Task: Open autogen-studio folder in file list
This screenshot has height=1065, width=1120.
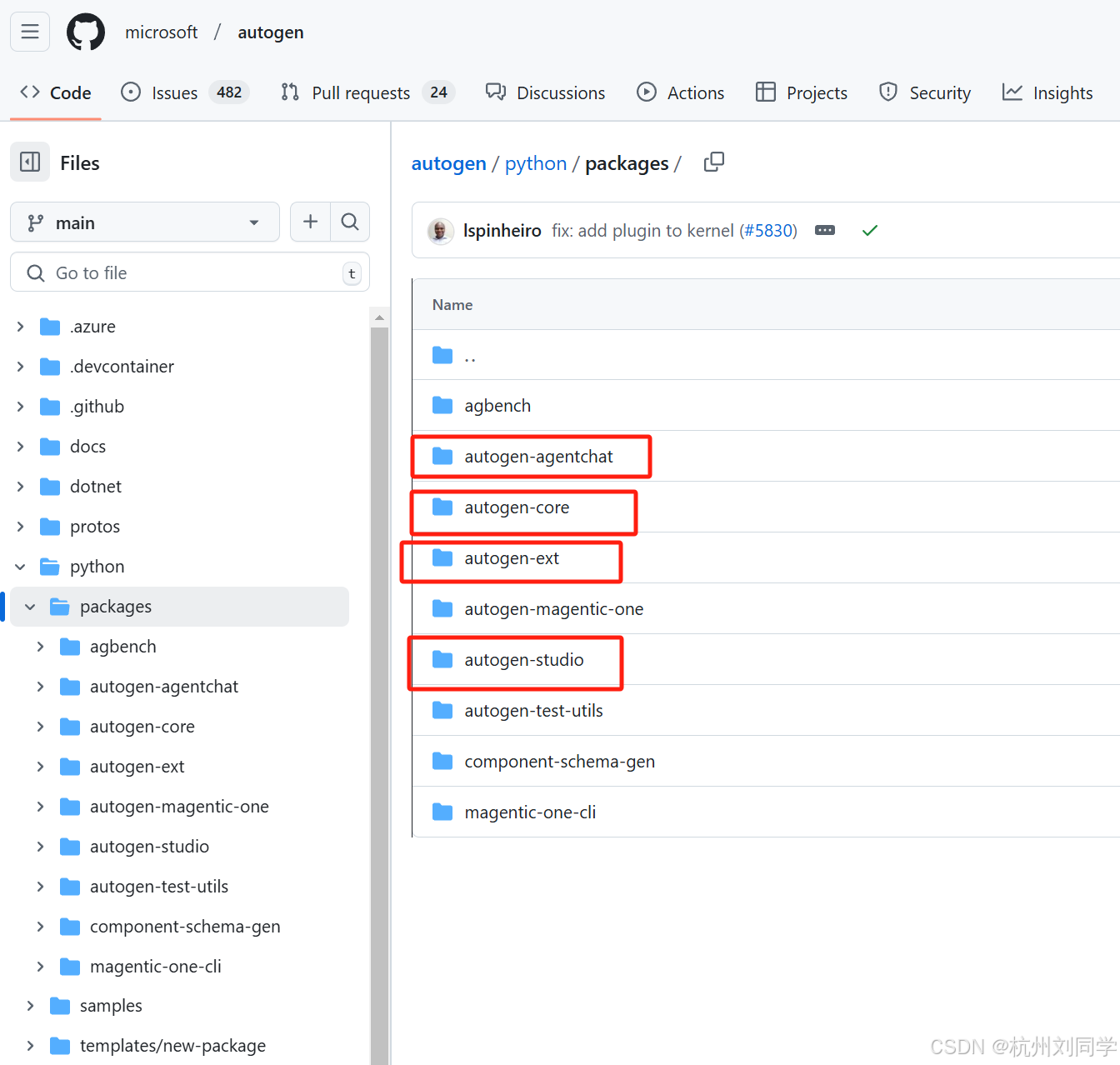Action: pyautogui.click(x=524, y=660)
